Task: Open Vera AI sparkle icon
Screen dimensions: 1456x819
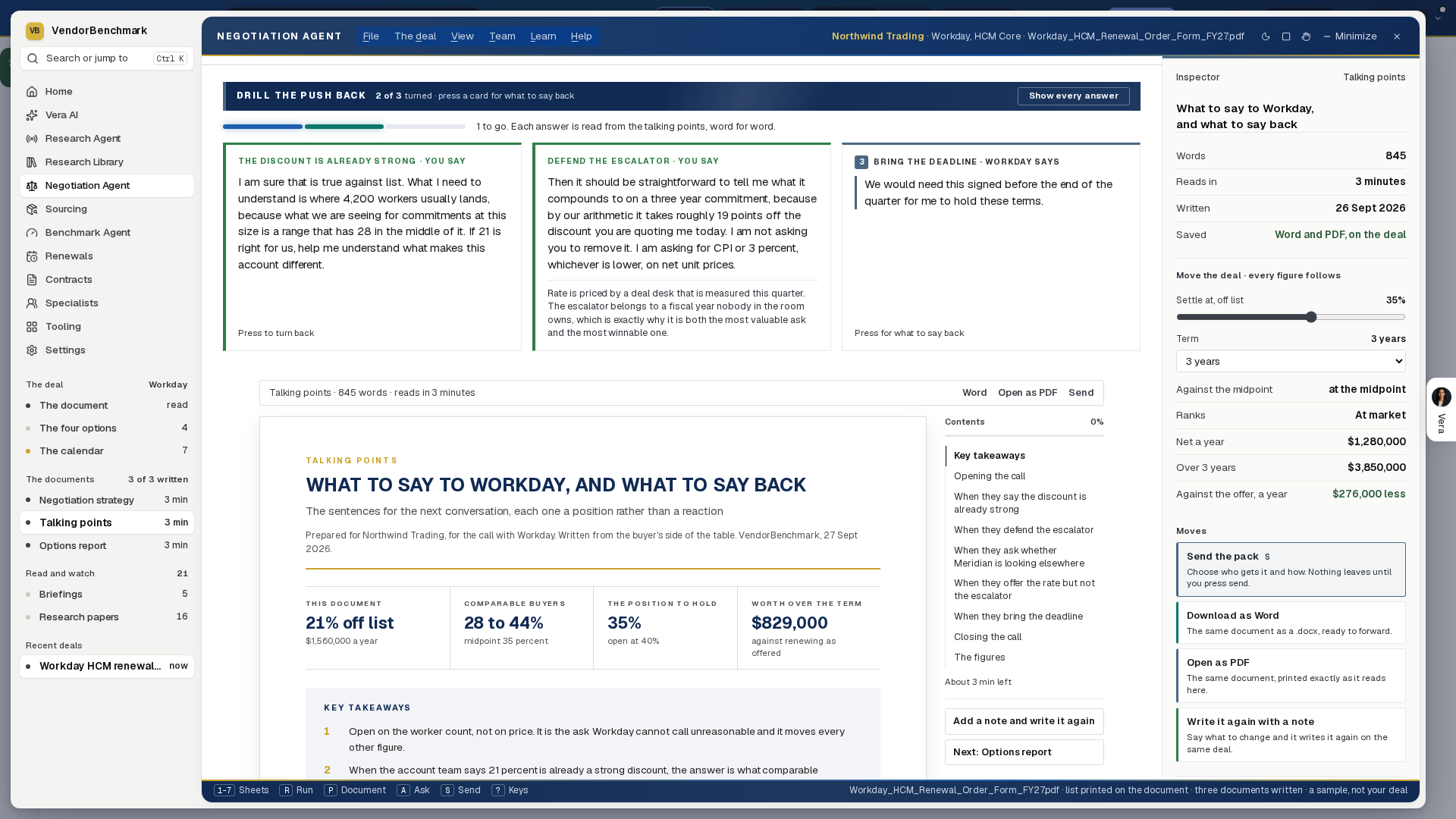Action: click(32, 115)
